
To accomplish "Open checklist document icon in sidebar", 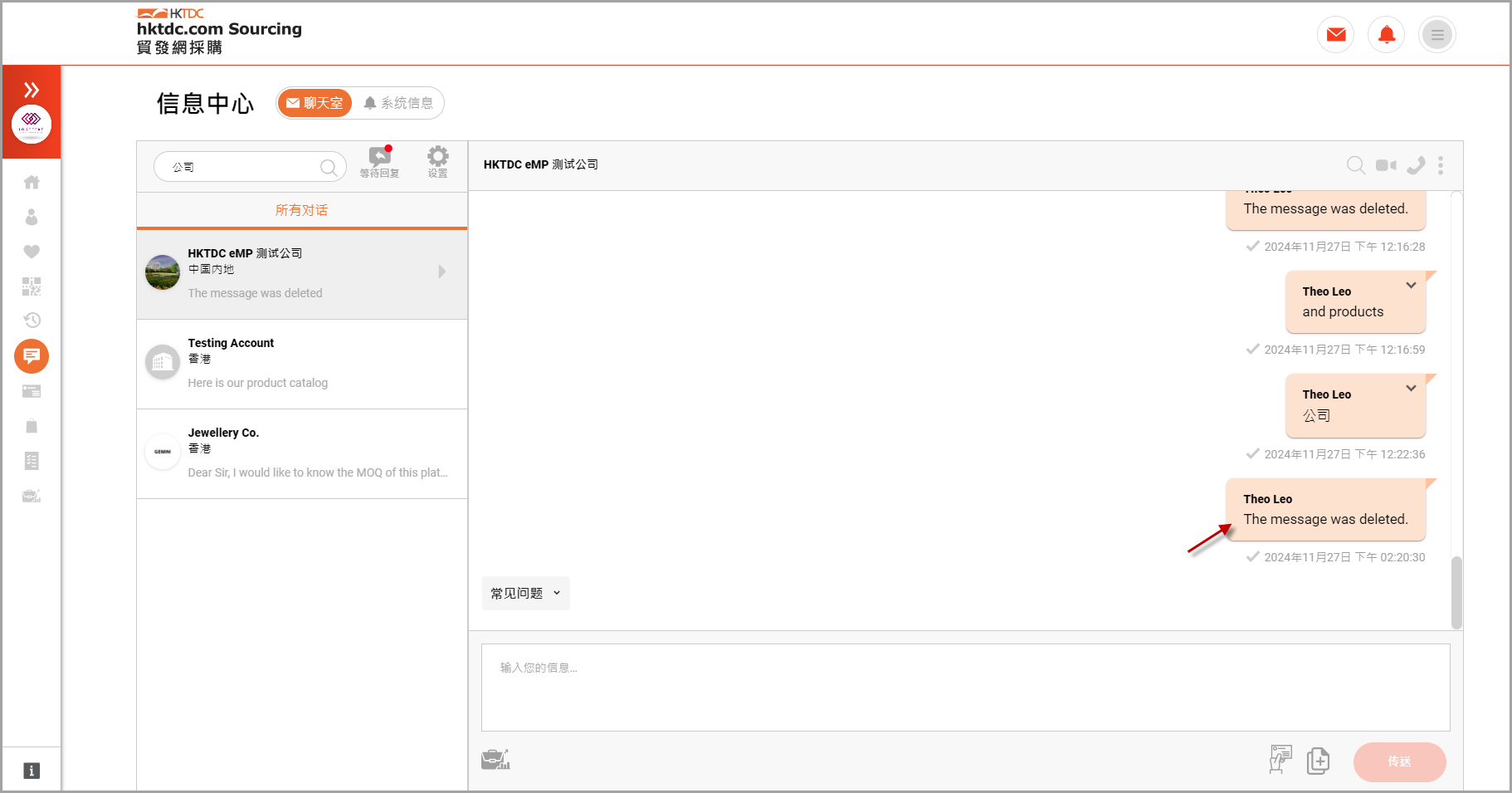I will (x=32, y=461).
